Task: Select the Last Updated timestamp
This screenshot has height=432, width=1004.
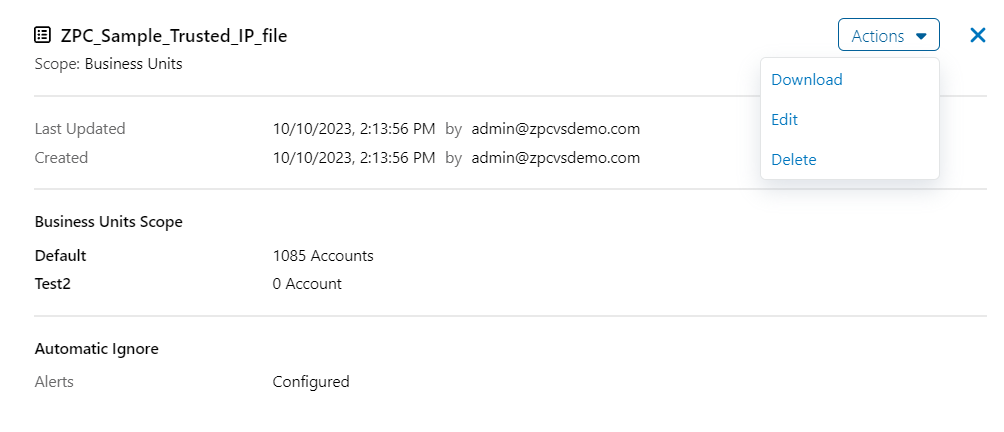Action: click(354, 128)
